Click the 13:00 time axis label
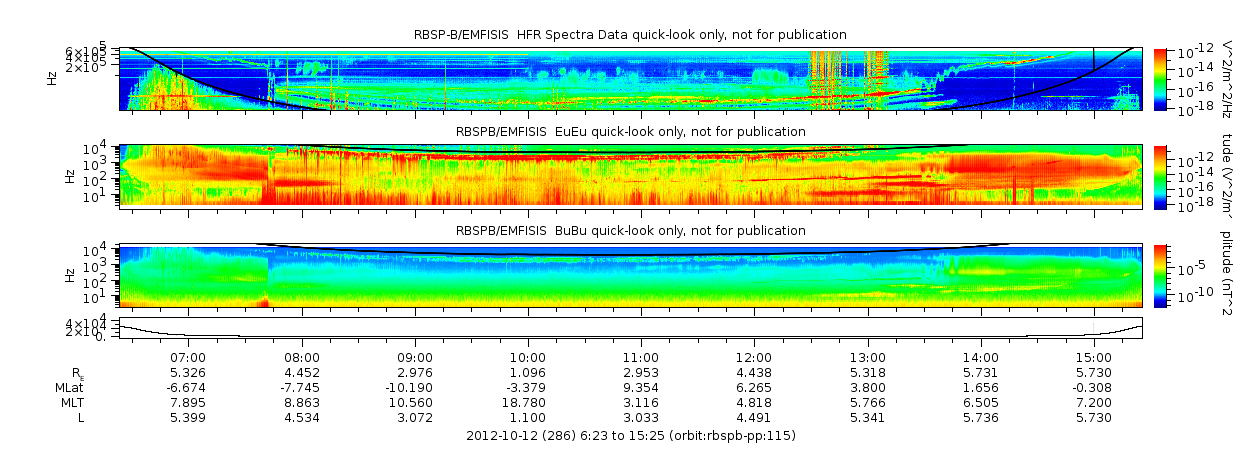This screenshot has width=1250, height=449. (x=867, y=357)
